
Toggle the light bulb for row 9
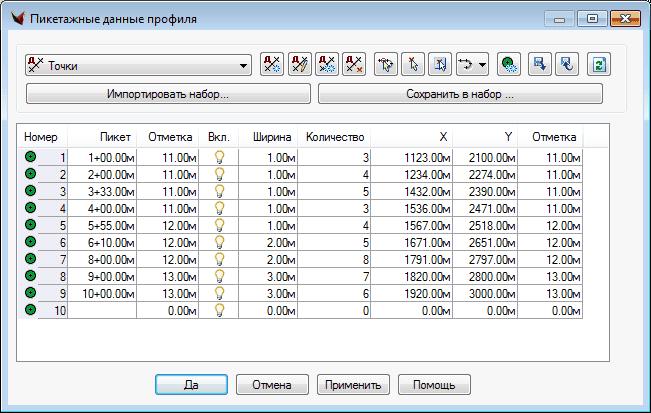coord(219,294)
